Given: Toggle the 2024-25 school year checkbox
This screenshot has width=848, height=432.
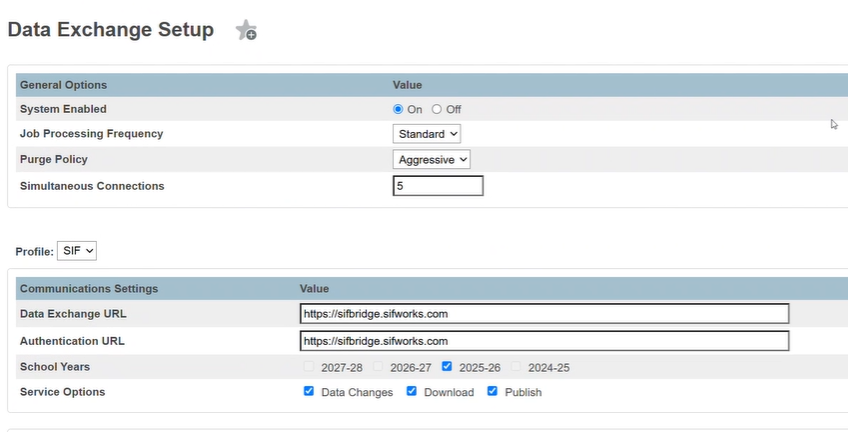Looking at the screenshot, I should [x=516, y=367].
